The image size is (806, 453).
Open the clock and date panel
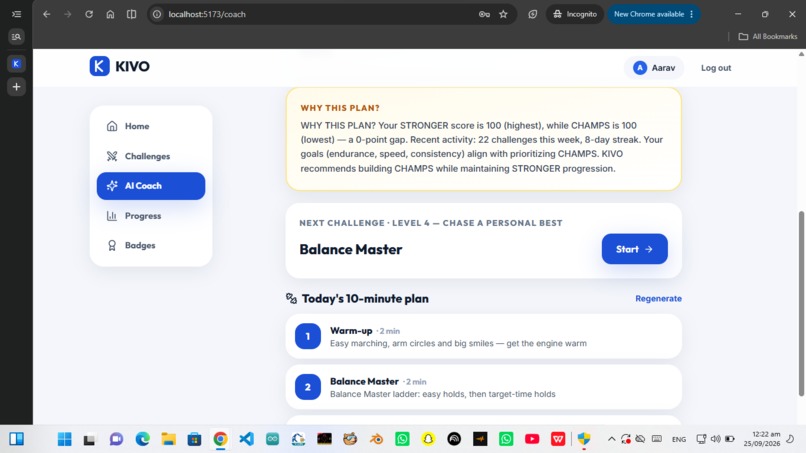click(761, 439)
